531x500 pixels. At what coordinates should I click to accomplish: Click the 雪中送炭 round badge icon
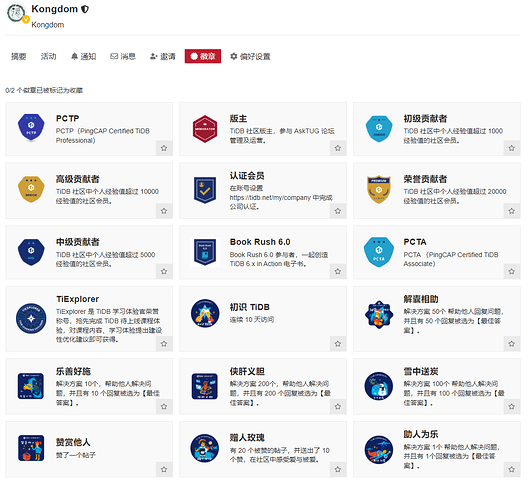click(379, 386)
